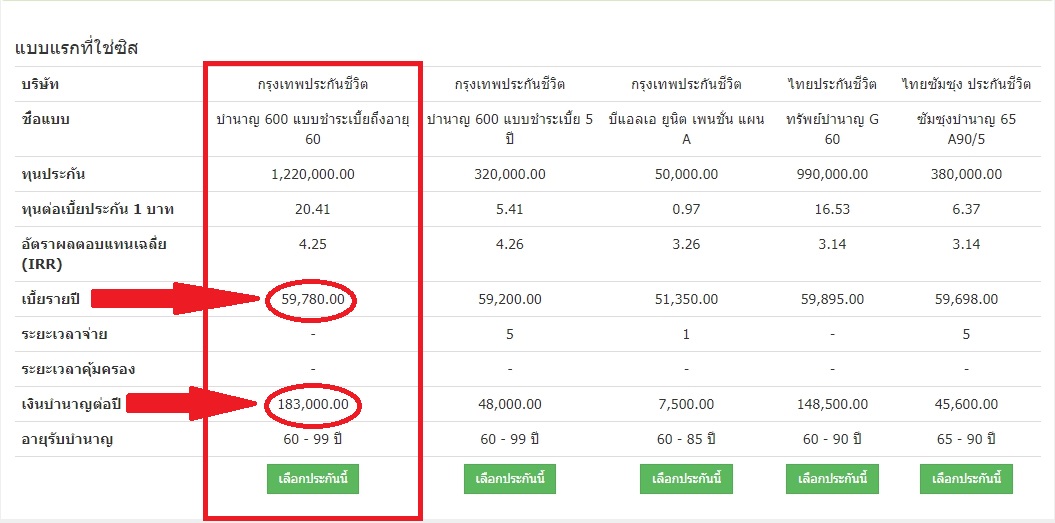Click เลือกประกันนี้ for ซัมซุงบำนาญ 65 A90/5

coord(966,478)
